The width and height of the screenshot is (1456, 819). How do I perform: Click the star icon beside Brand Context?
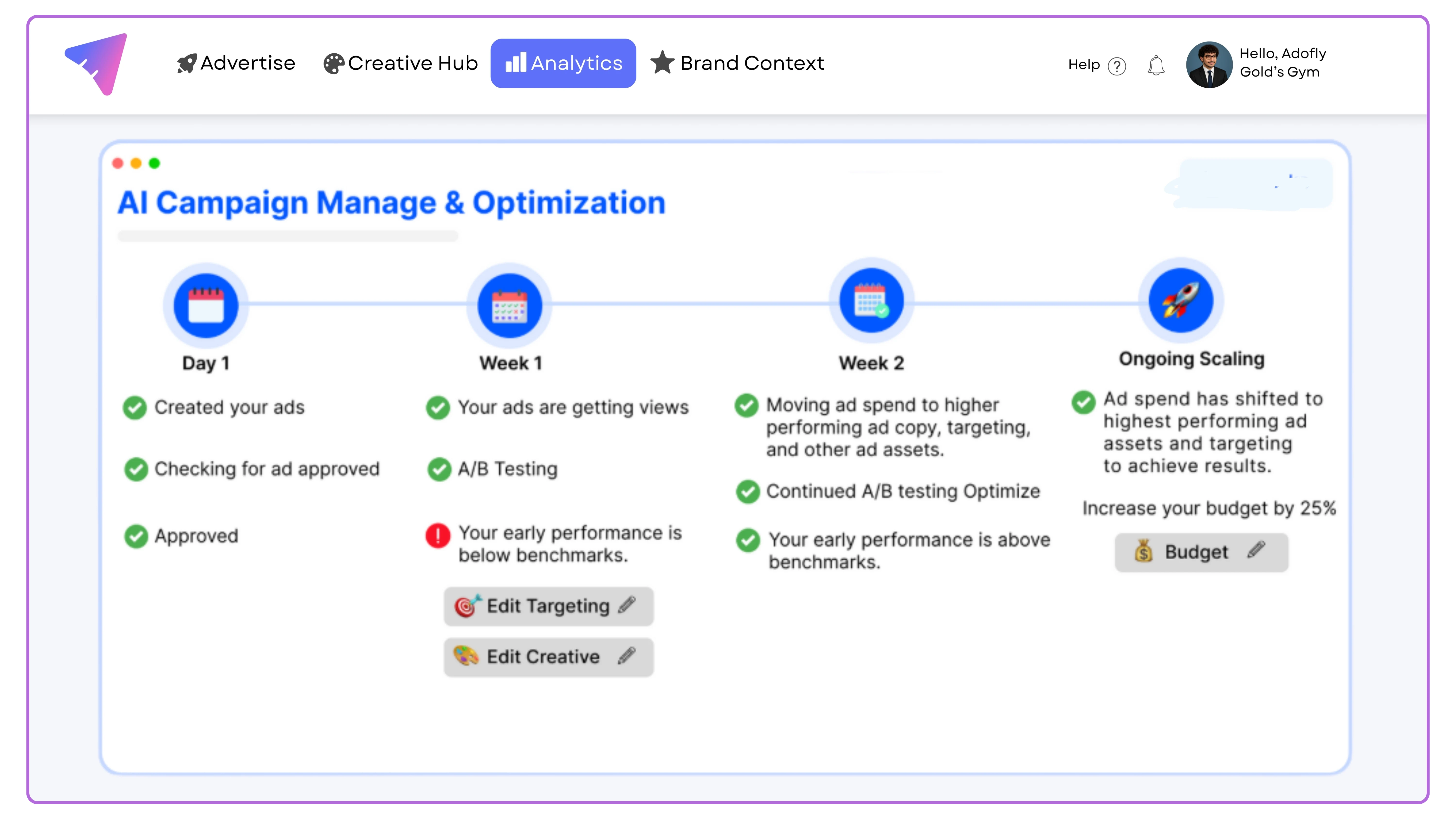[662, 62]
